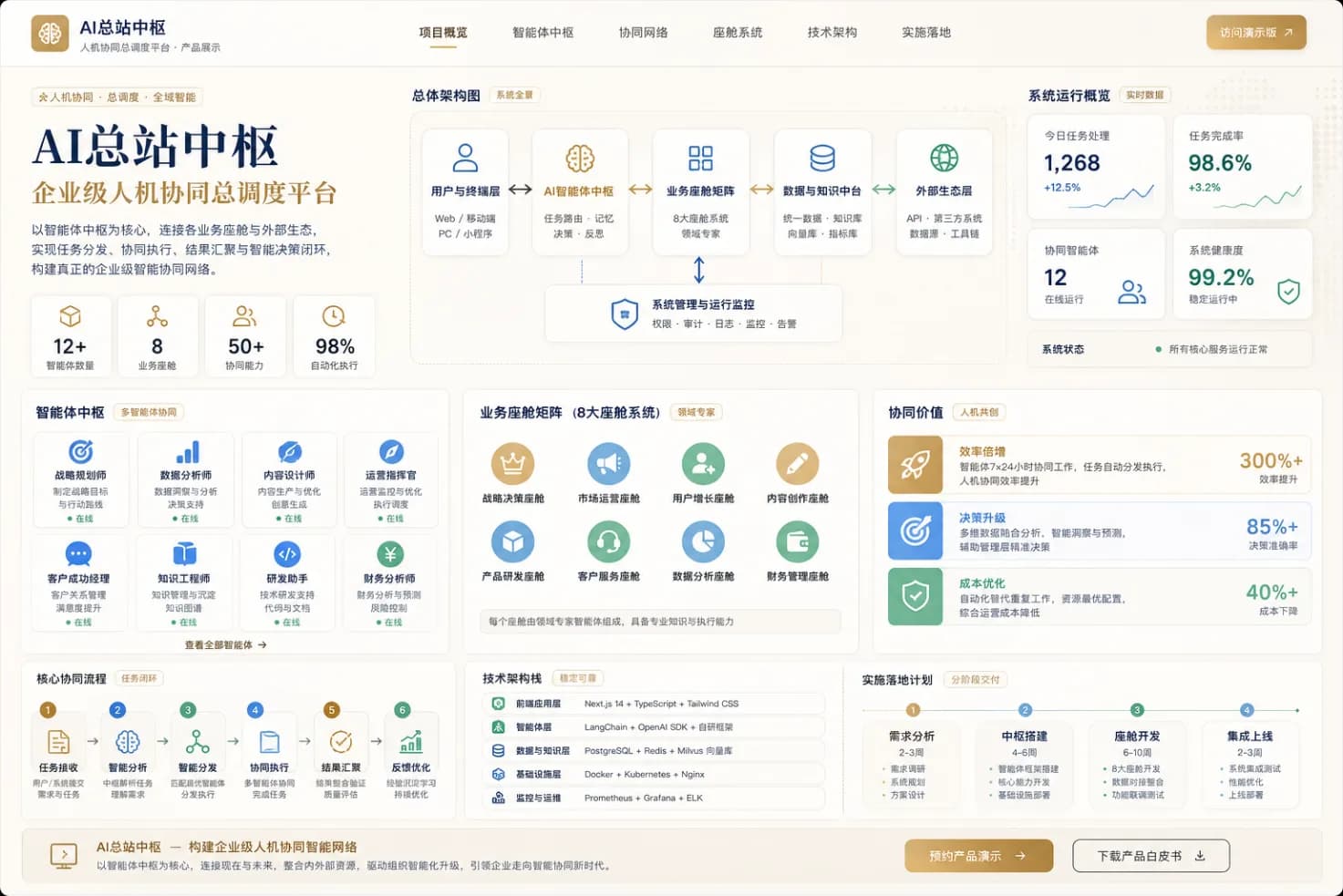Click the 客户服务座舱 headset icon
The width and height of the screenshot is (1343, 896).
coord(608,542)
